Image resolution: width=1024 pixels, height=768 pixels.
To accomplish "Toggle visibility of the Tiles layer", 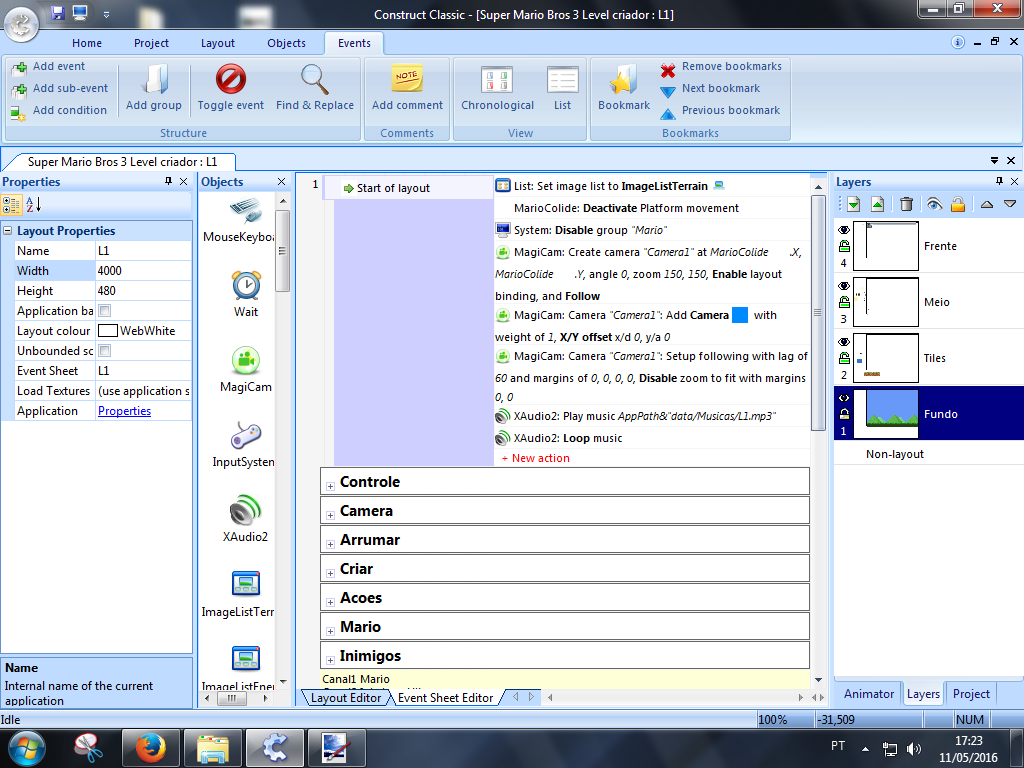I will point(844,342).
